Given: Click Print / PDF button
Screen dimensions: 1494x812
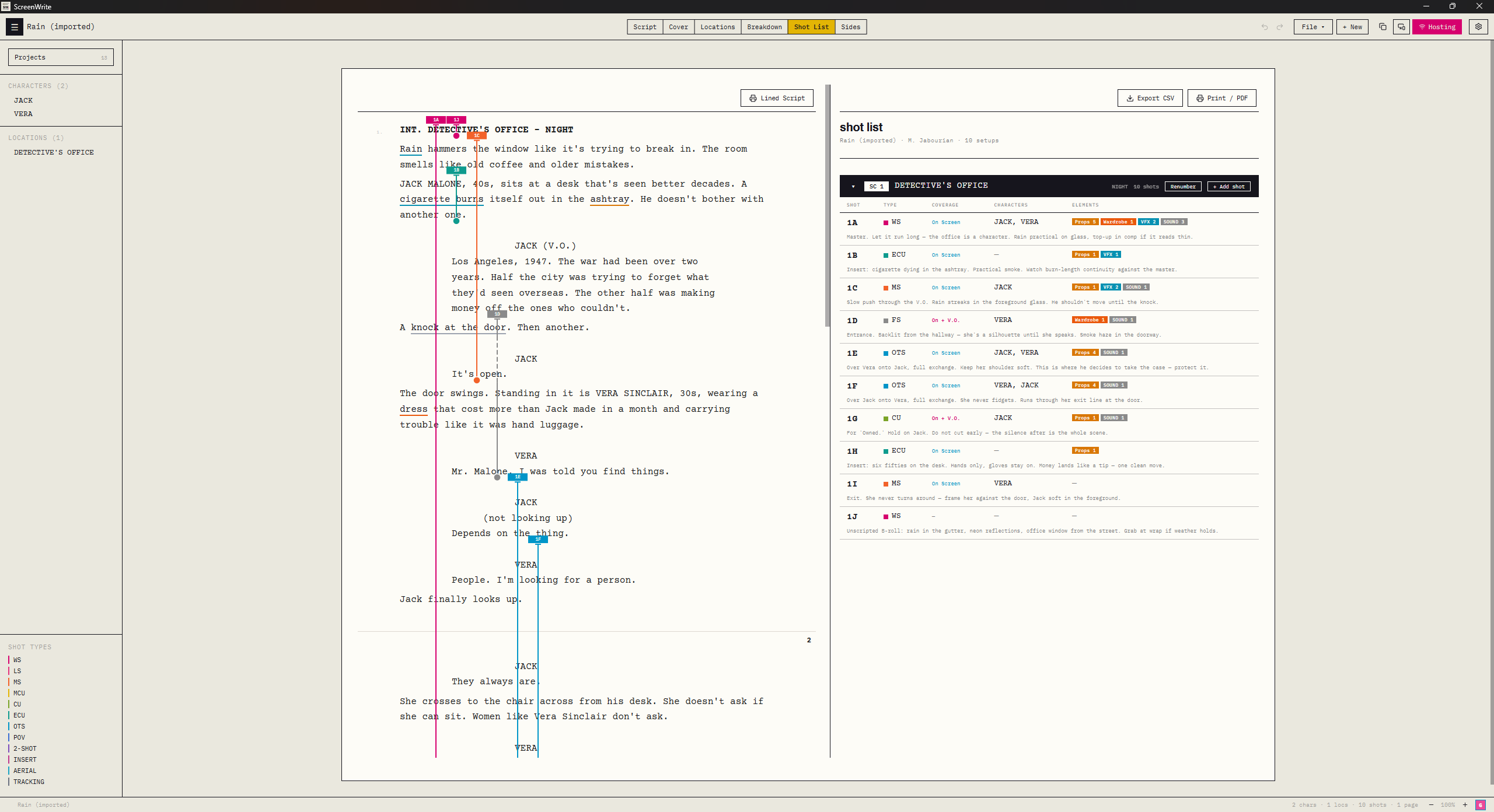Looking at the screenshot, I should click(x=1221, y=98).
